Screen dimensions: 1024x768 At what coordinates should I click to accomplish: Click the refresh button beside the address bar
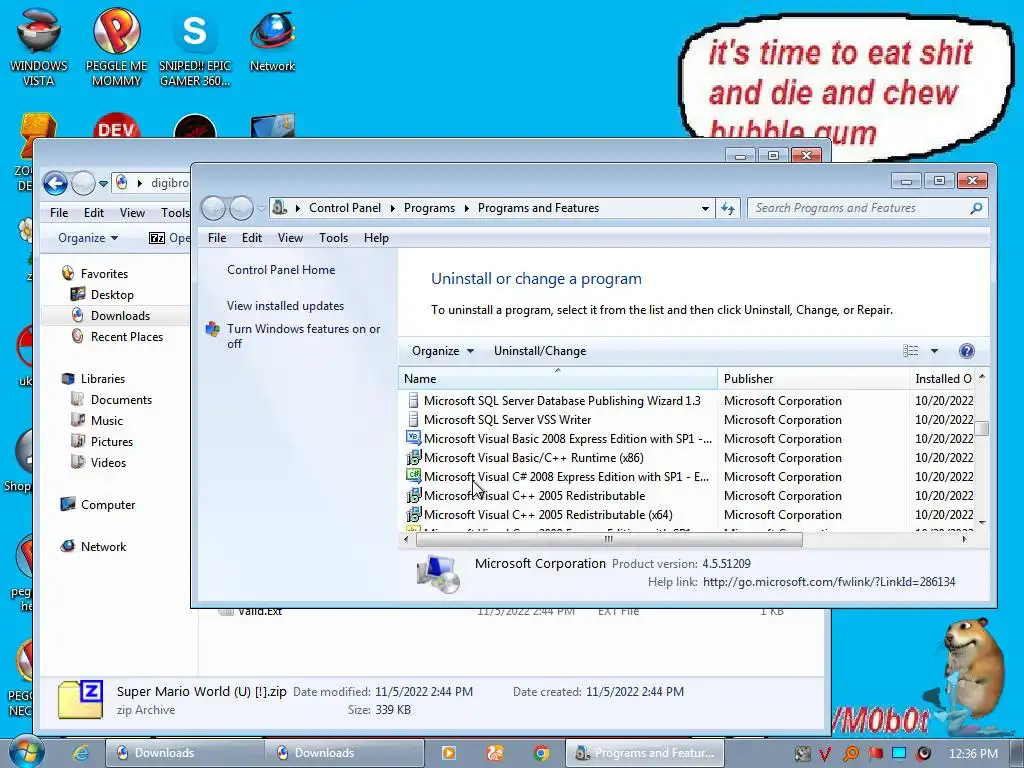click(x=728, y=208)
